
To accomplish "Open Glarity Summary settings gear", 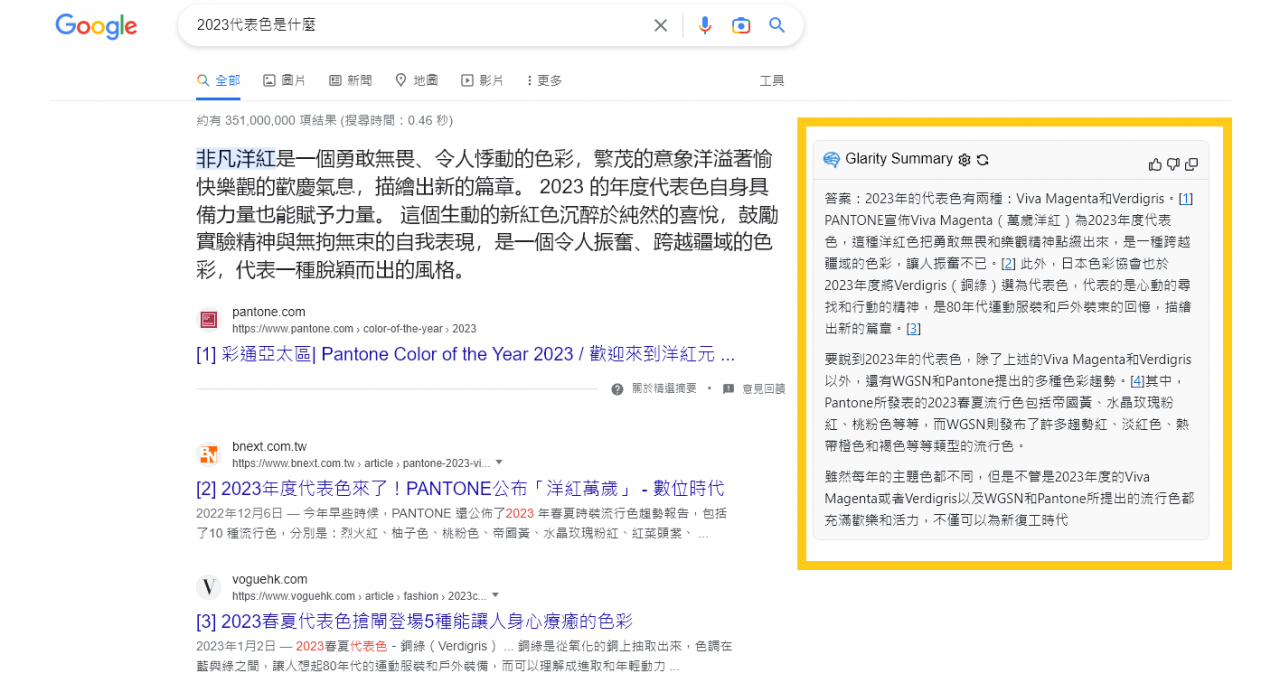I will [x=964, y=160].
